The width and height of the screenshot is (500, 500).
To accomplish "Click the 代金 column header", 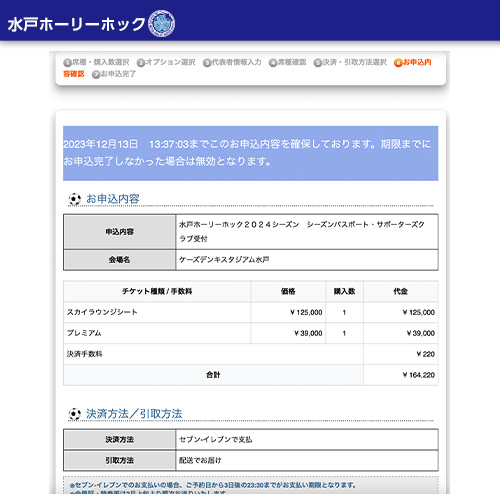I will 401,291.
